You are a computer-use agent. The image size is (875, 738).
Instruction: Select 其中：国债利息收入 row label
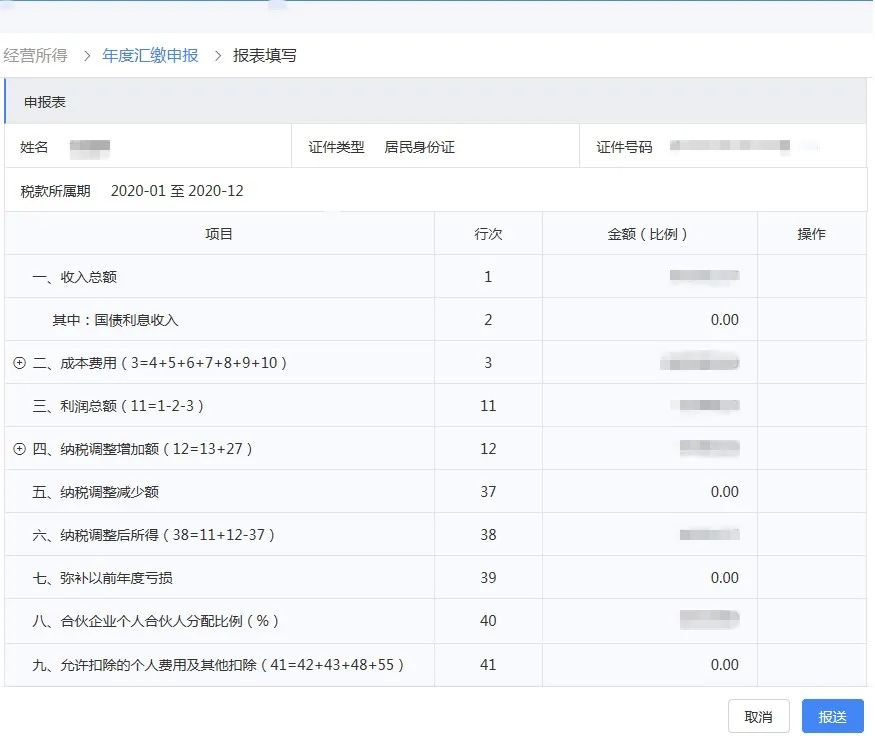point(116,320)
